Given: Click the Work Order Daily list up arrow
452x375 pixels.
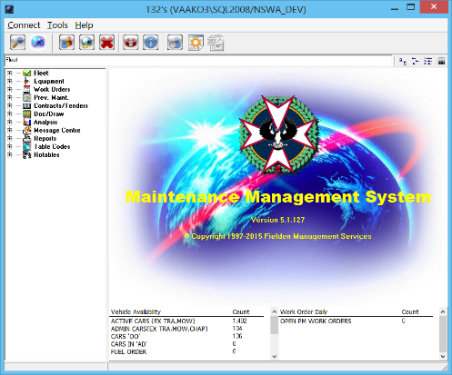Looking at the screenshot, I should [x=443, y=312].
